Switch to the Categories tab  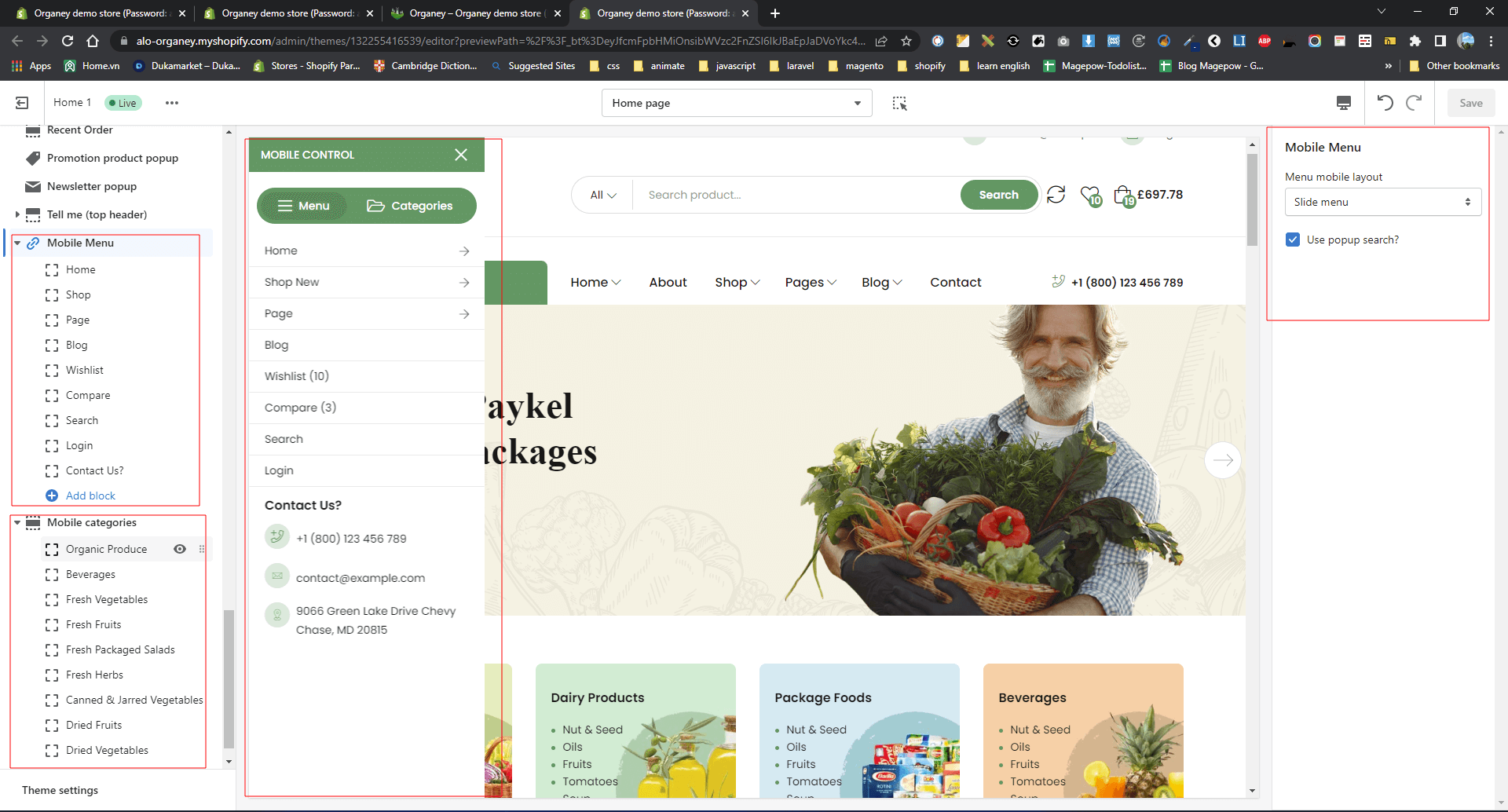coord(410,206)
